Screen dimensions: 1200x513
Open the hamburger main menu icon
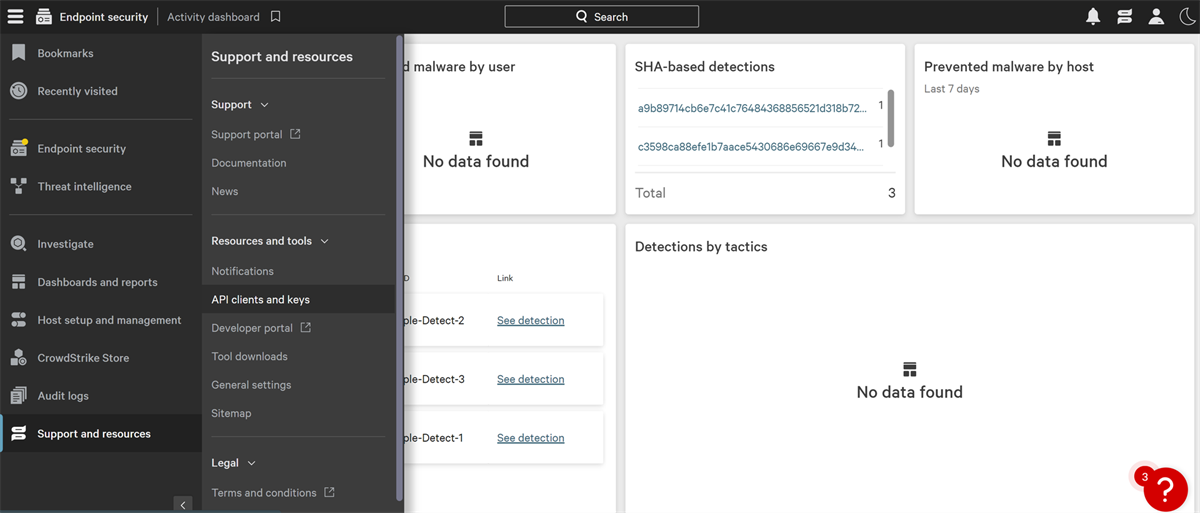[15, 16]
